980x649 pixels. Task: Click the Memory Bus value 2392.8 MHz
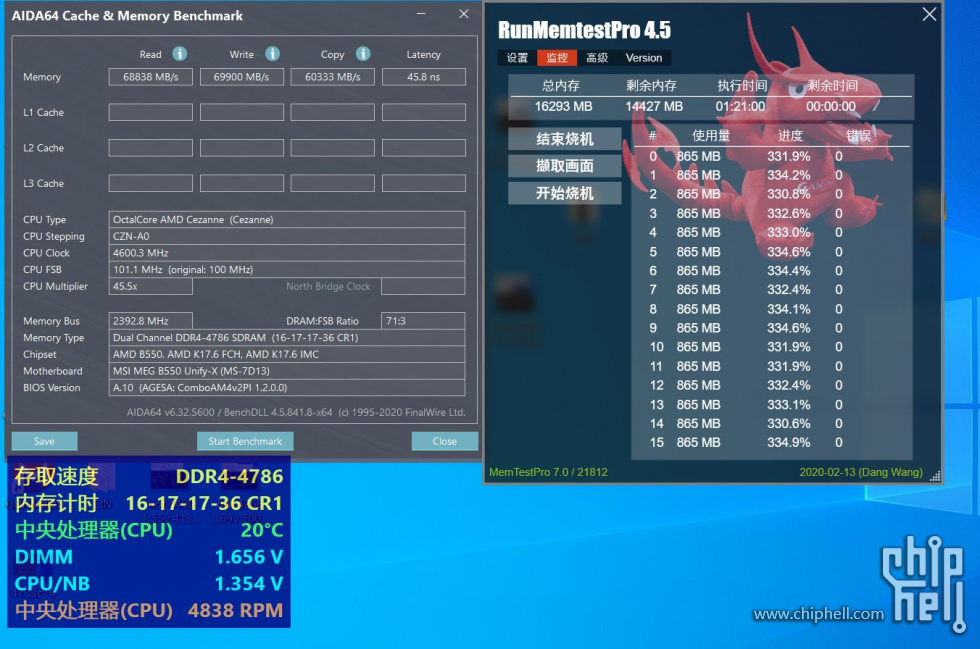tap(151, 321)
